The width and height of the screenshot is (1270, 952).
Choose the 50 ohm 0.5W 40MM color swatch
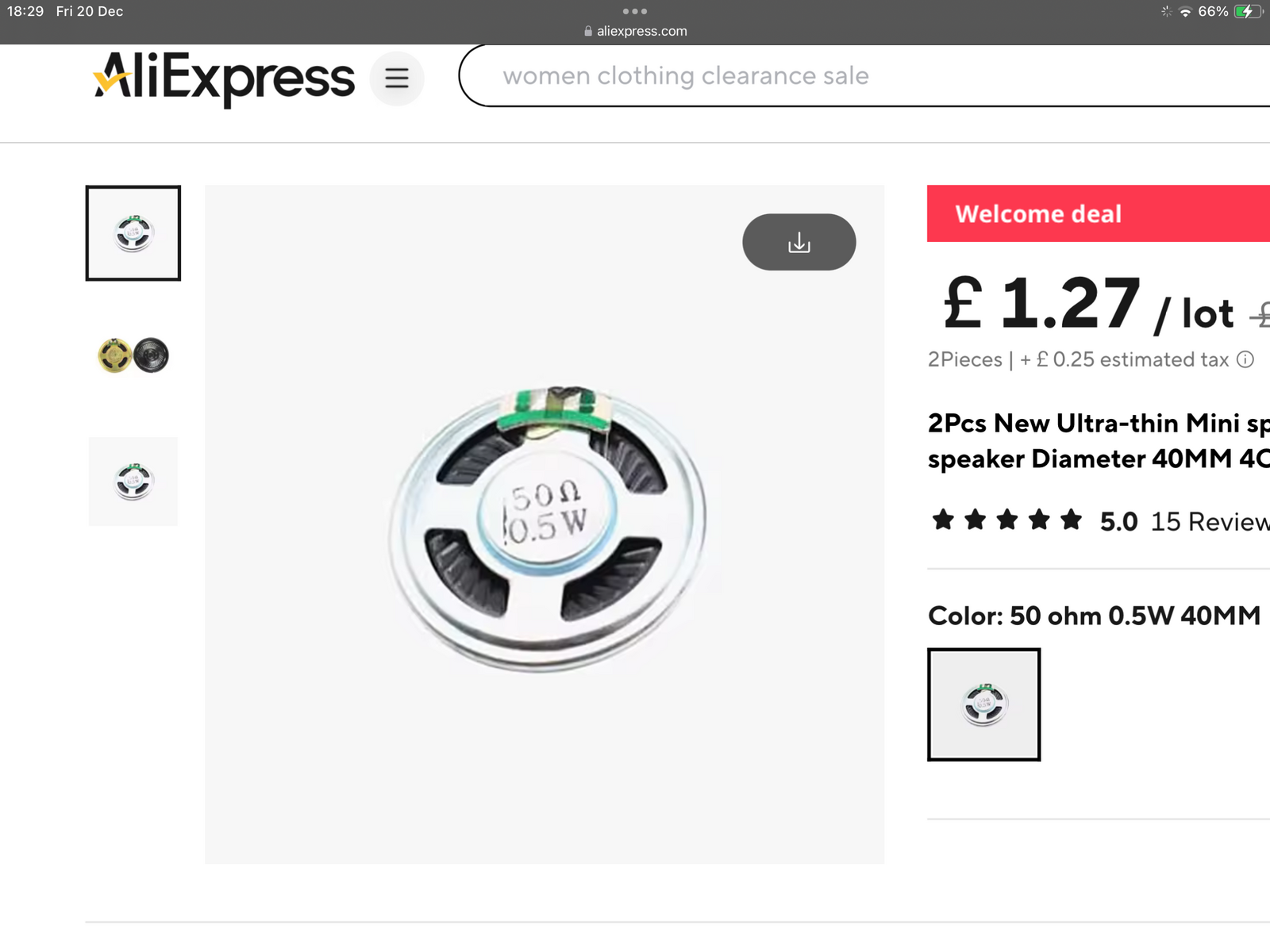point(983,704)
